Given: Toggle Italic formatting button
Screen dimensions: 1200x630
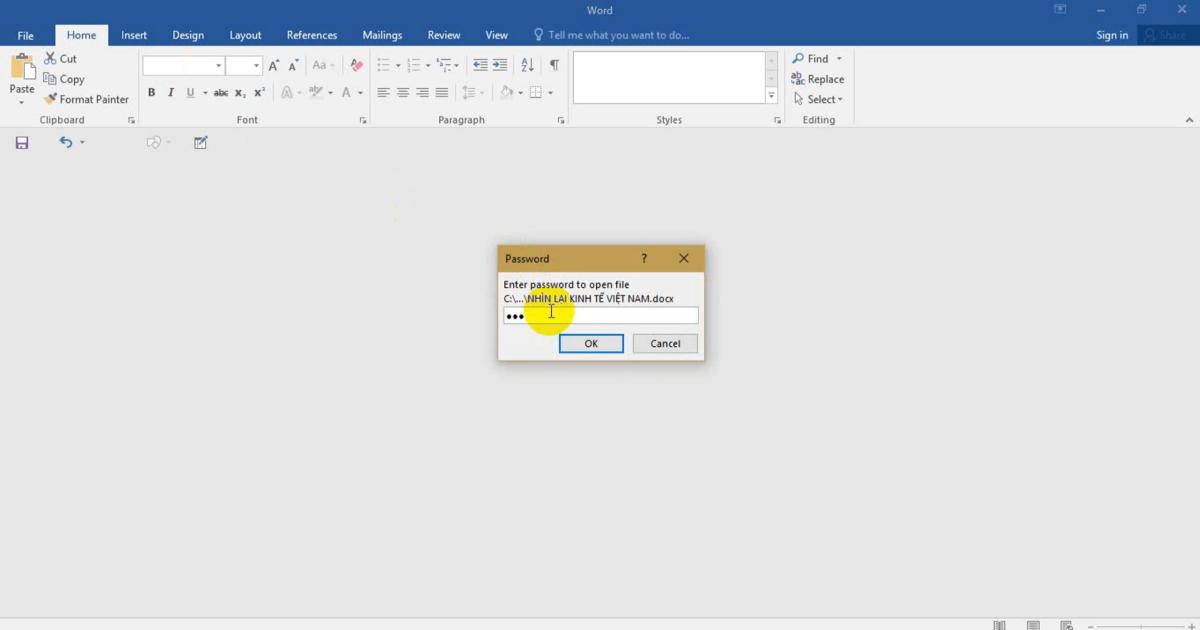Looking at the screenshot, I should pos(171,93).
